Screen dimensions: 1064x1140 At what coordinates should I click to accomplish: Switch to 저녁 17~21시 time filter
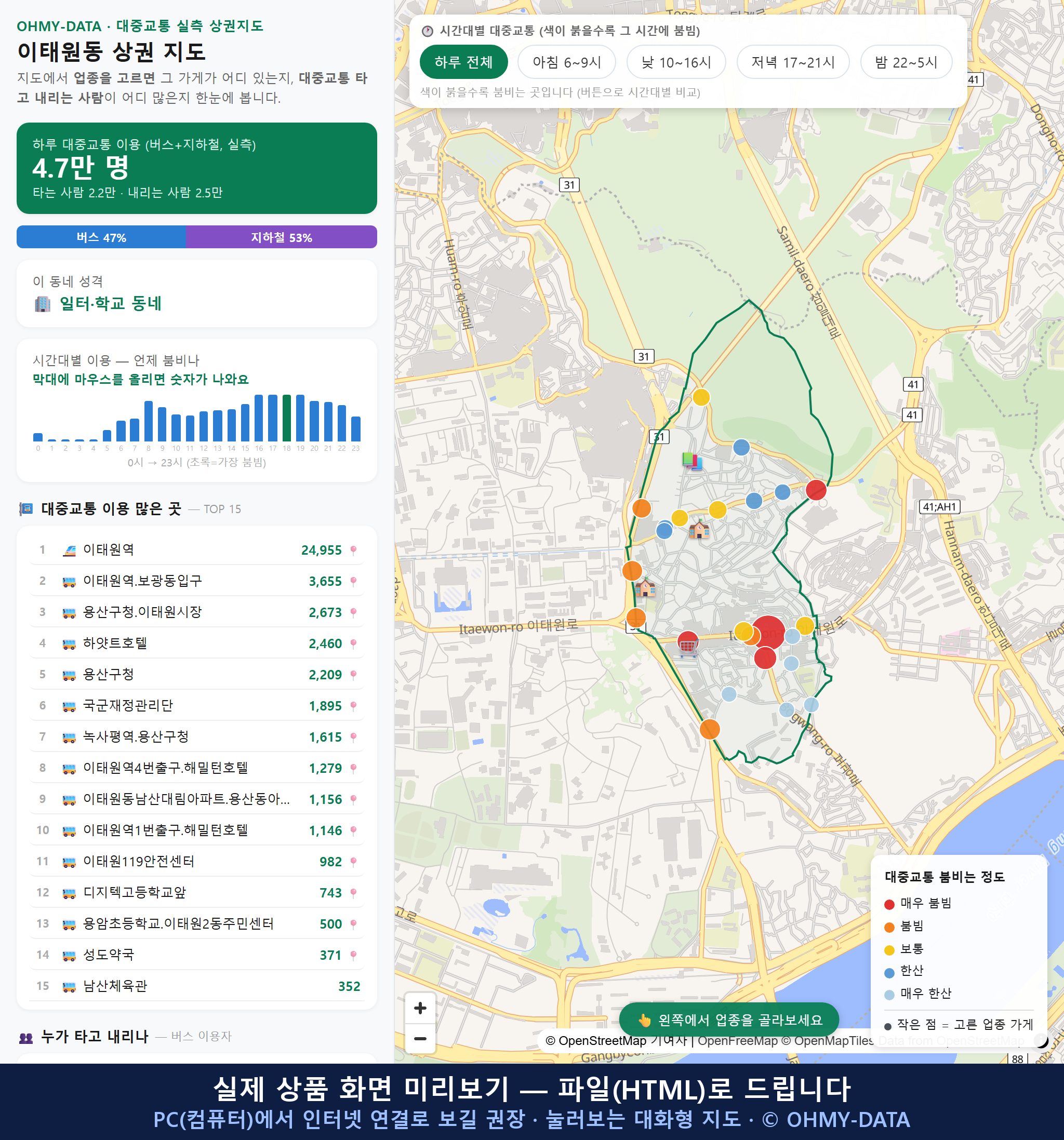(792, 62)
